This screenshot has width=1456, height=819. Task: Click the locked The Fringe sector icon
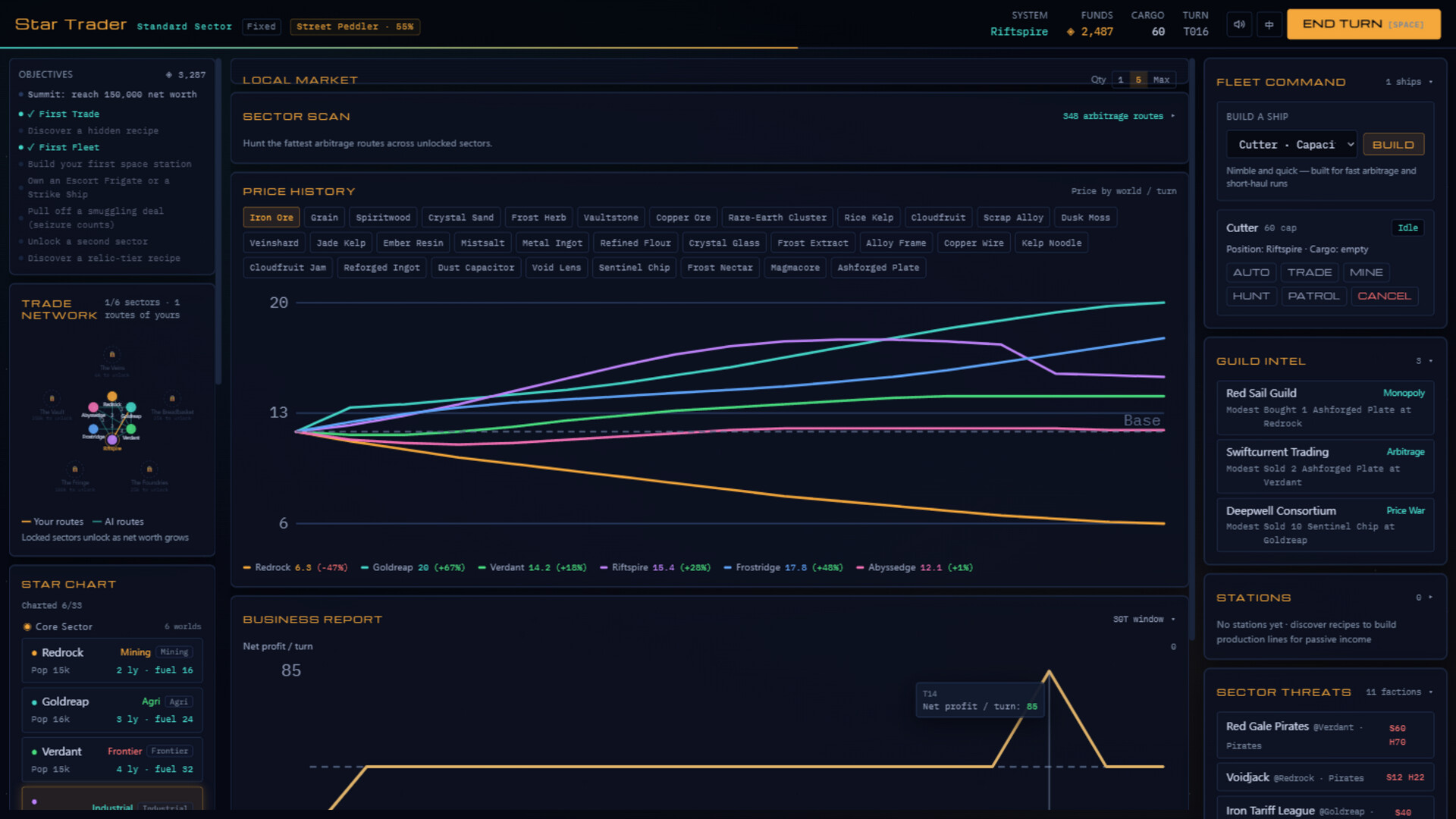pyautogui.click(x=74, y=469)
